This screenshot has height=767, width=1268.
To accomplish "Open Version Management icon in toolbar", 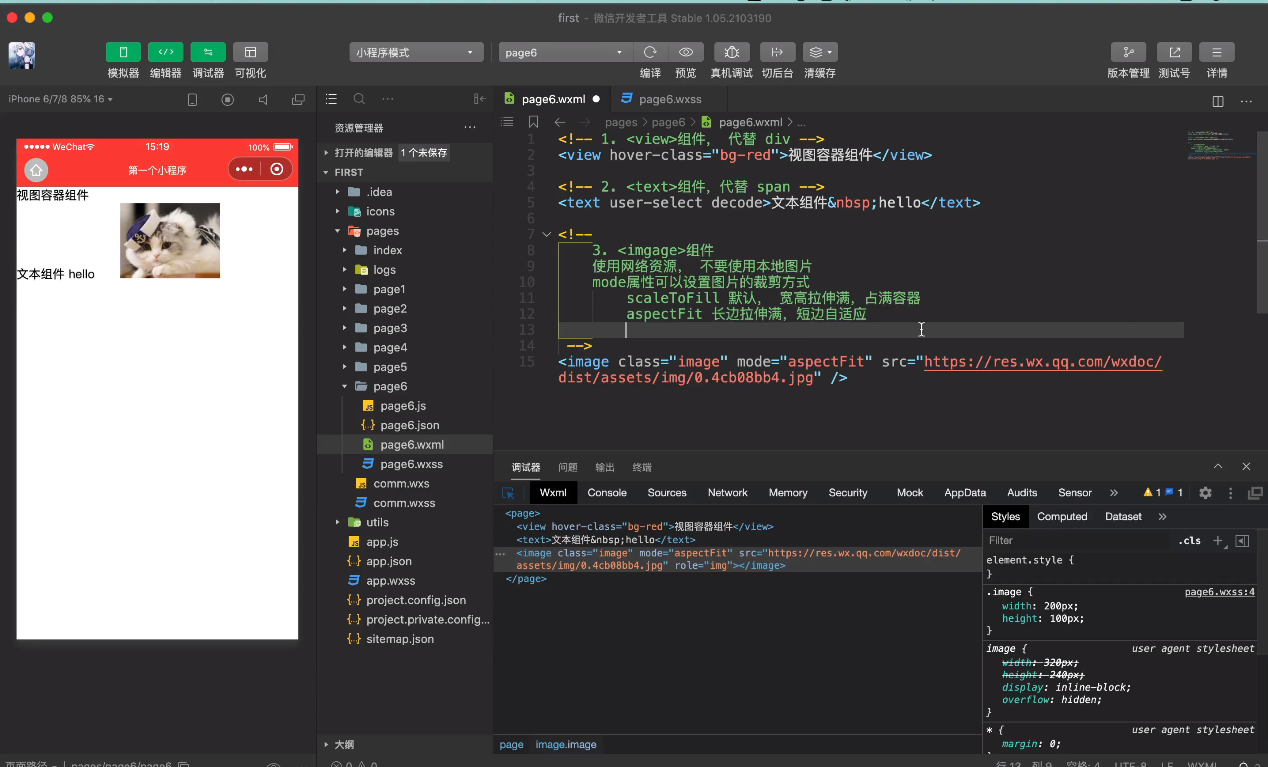I will coord(1128,52).
